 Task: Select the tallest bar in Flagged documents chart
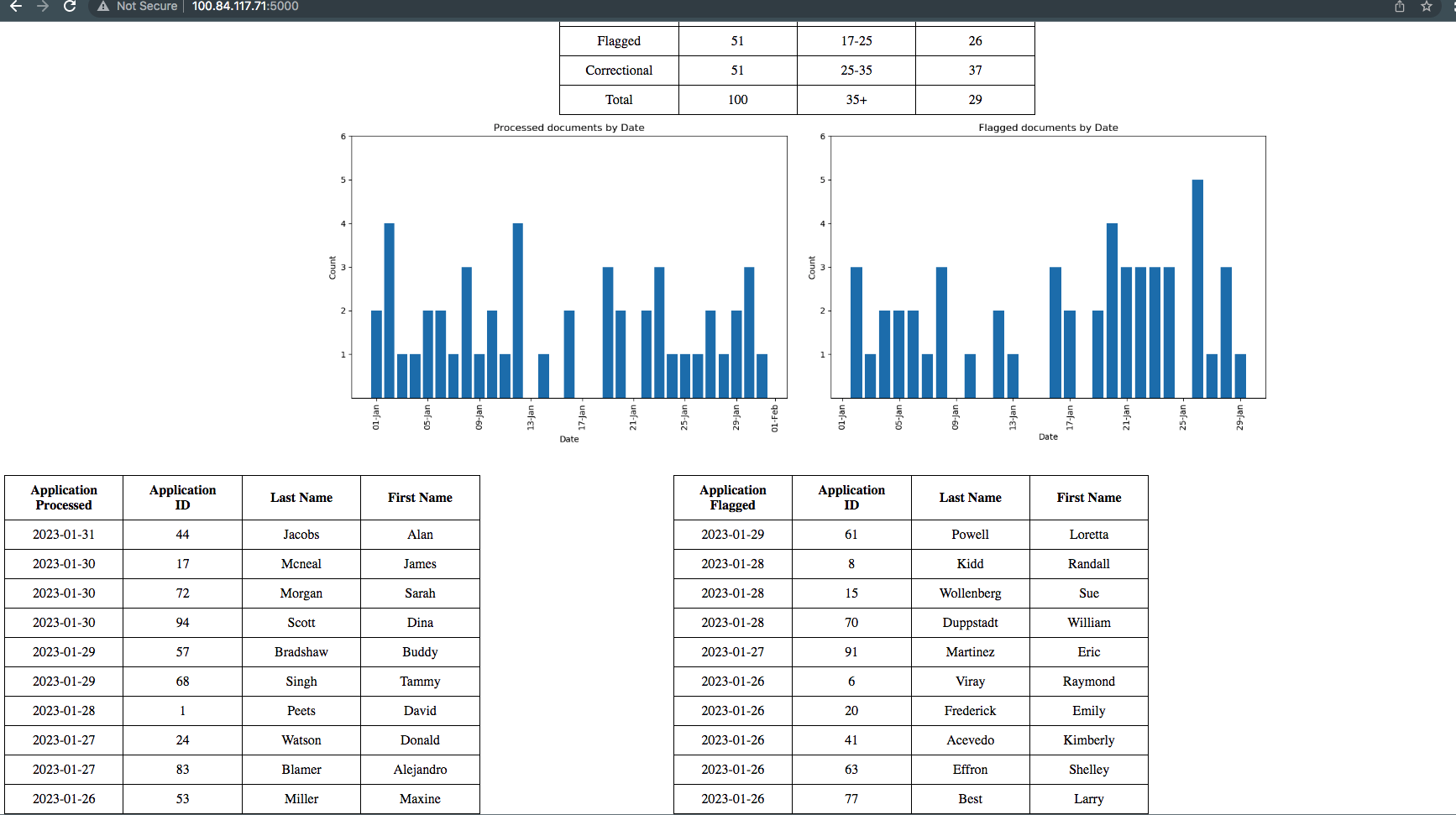pos(1197,288)
